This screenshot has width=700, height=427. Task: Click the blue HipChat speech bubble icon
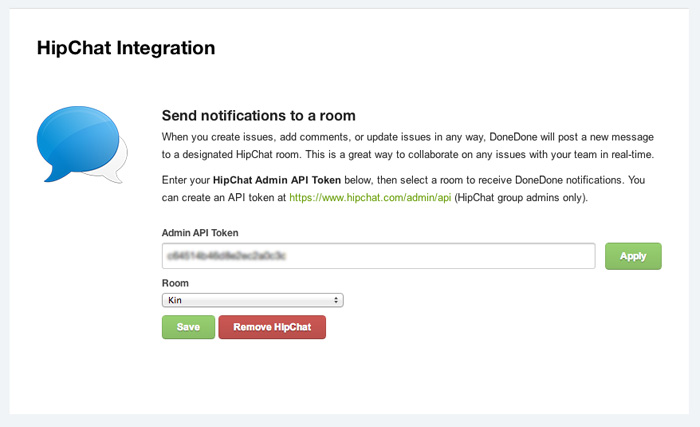click(78, 142)
